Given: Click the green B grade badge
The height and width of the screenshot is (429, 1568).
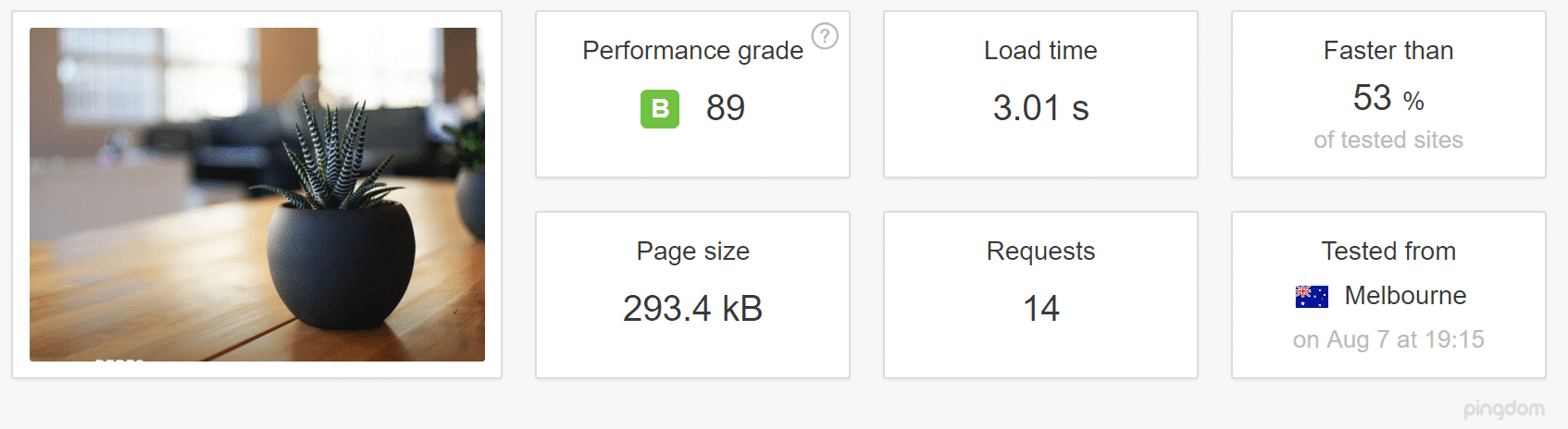Looking at the screenshot, I should coord(660,109).
